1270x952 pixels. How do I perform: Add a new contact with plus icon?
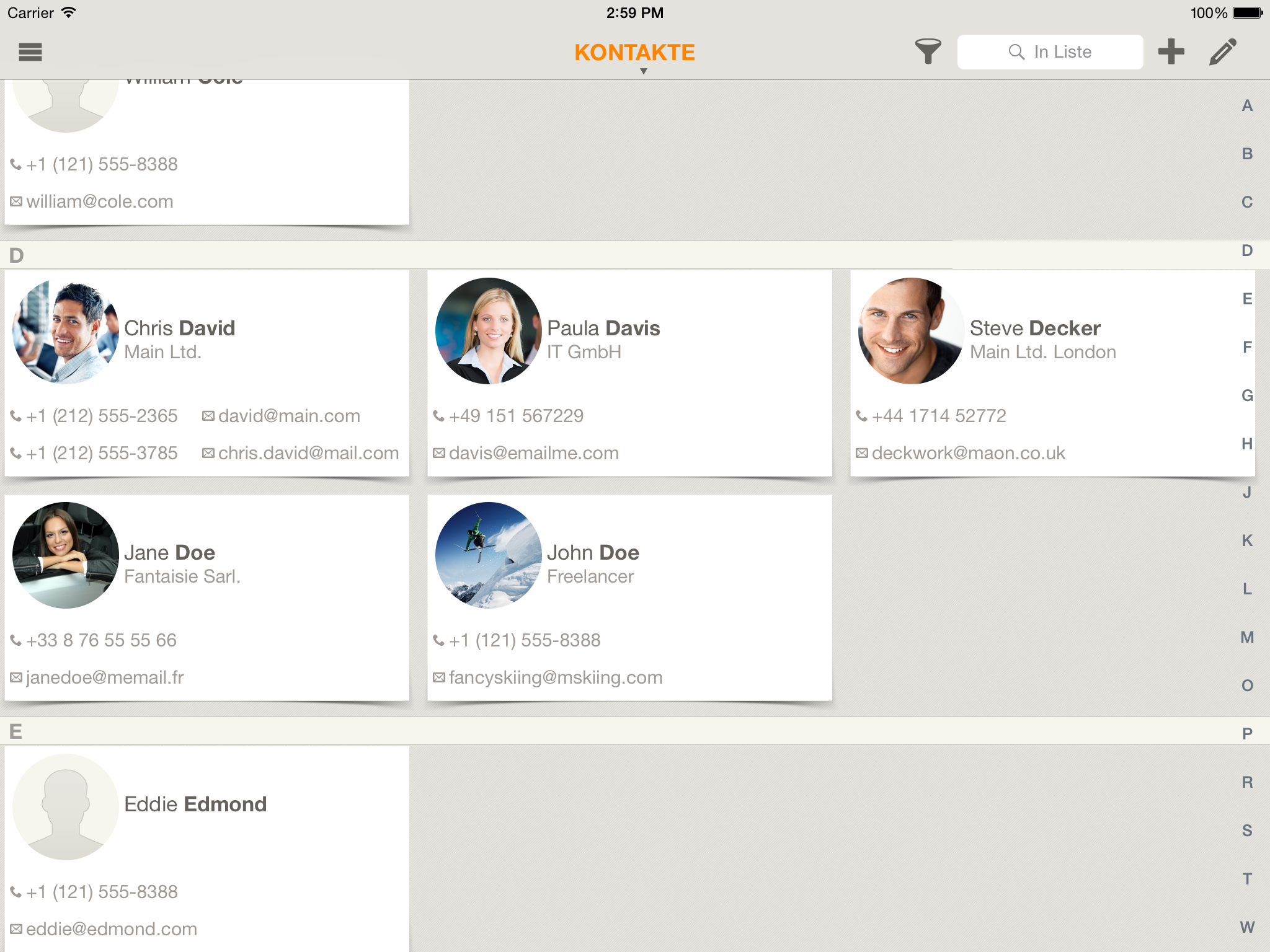1171,52
